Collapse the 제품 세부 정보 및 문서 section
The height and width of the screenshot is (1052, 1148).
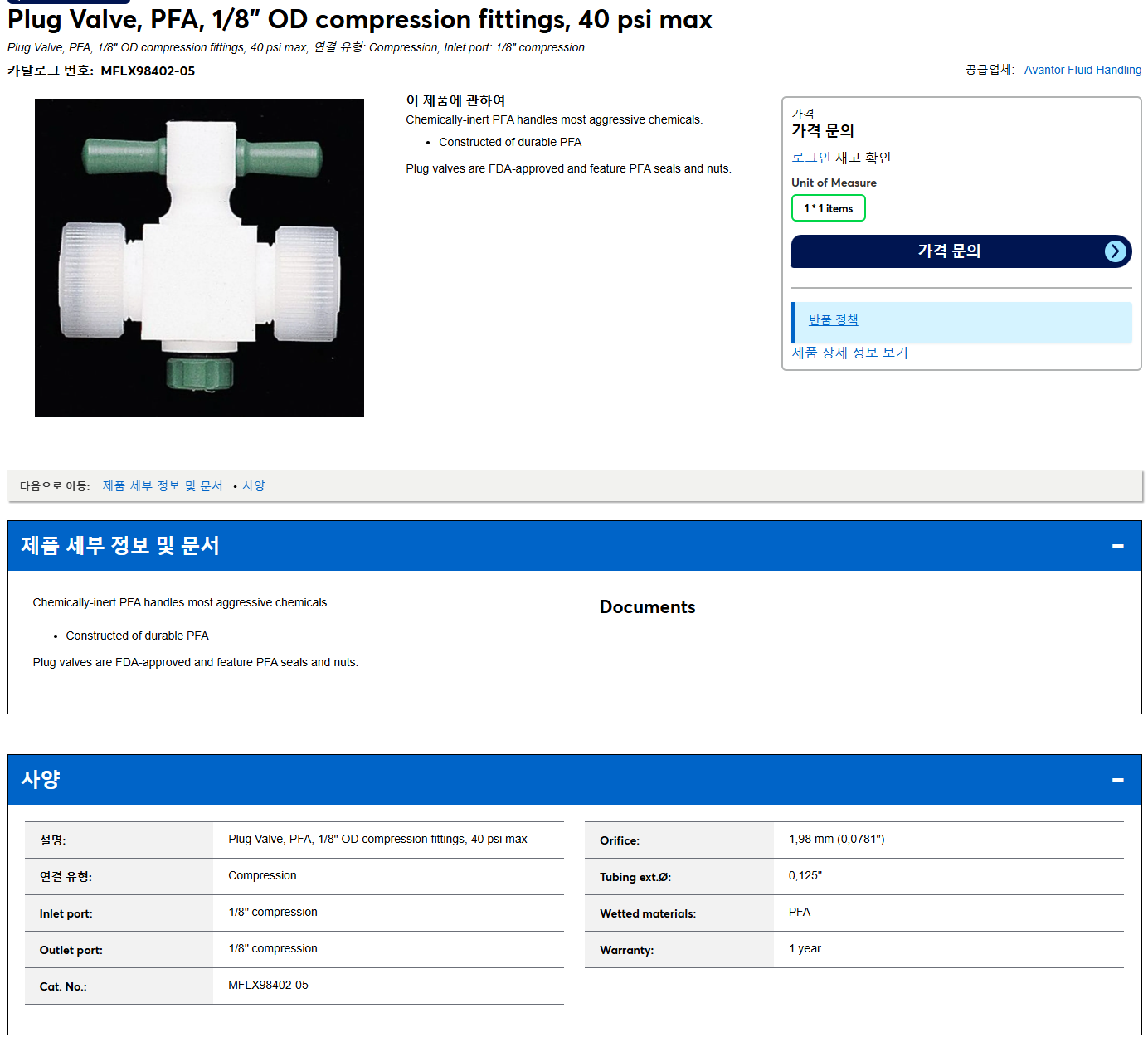pyautogui.click(x=1117, y=546)
